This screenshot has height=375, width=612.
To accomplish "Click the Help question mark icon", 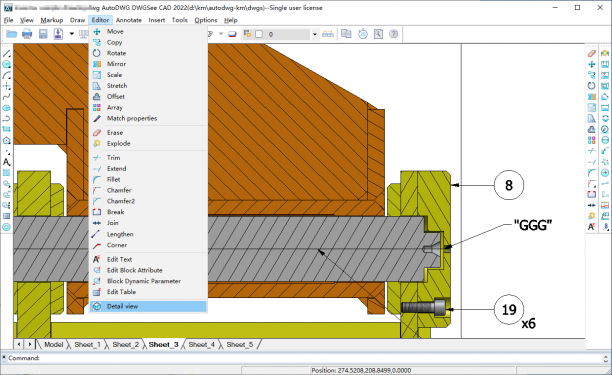I will tap(393, 34).
